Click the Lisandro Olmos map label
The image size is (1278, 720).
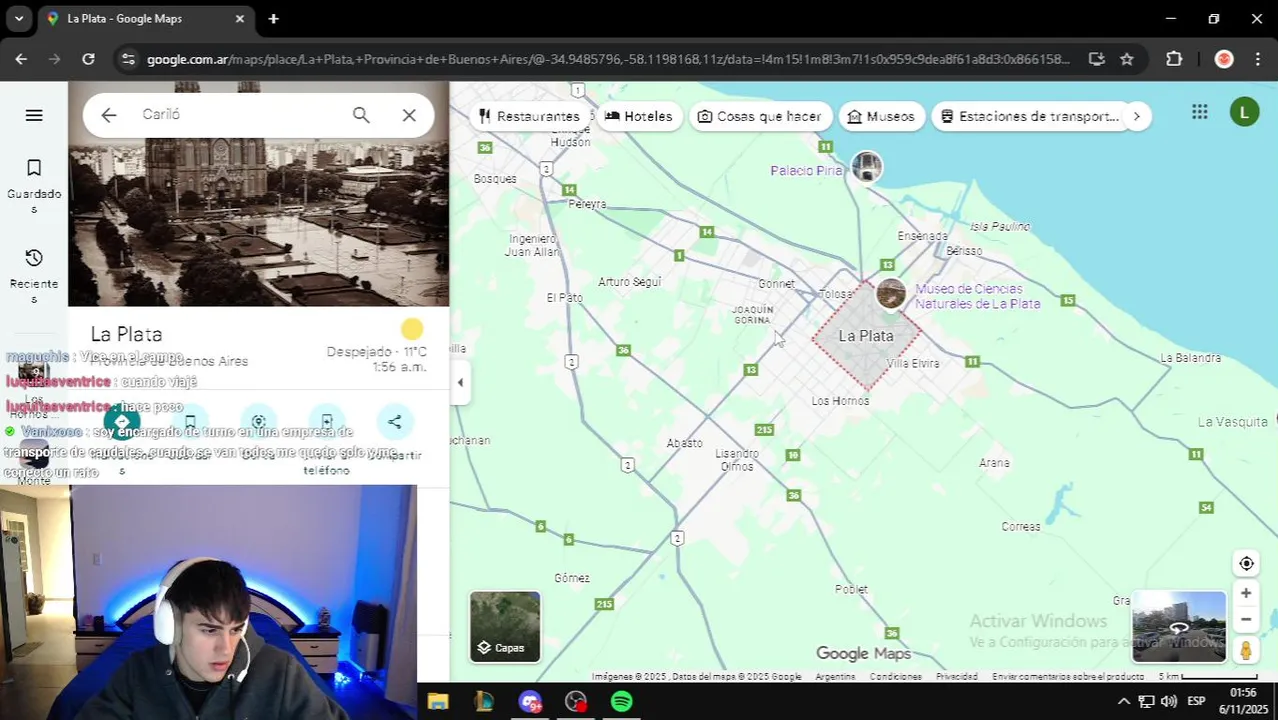(737, 460)
